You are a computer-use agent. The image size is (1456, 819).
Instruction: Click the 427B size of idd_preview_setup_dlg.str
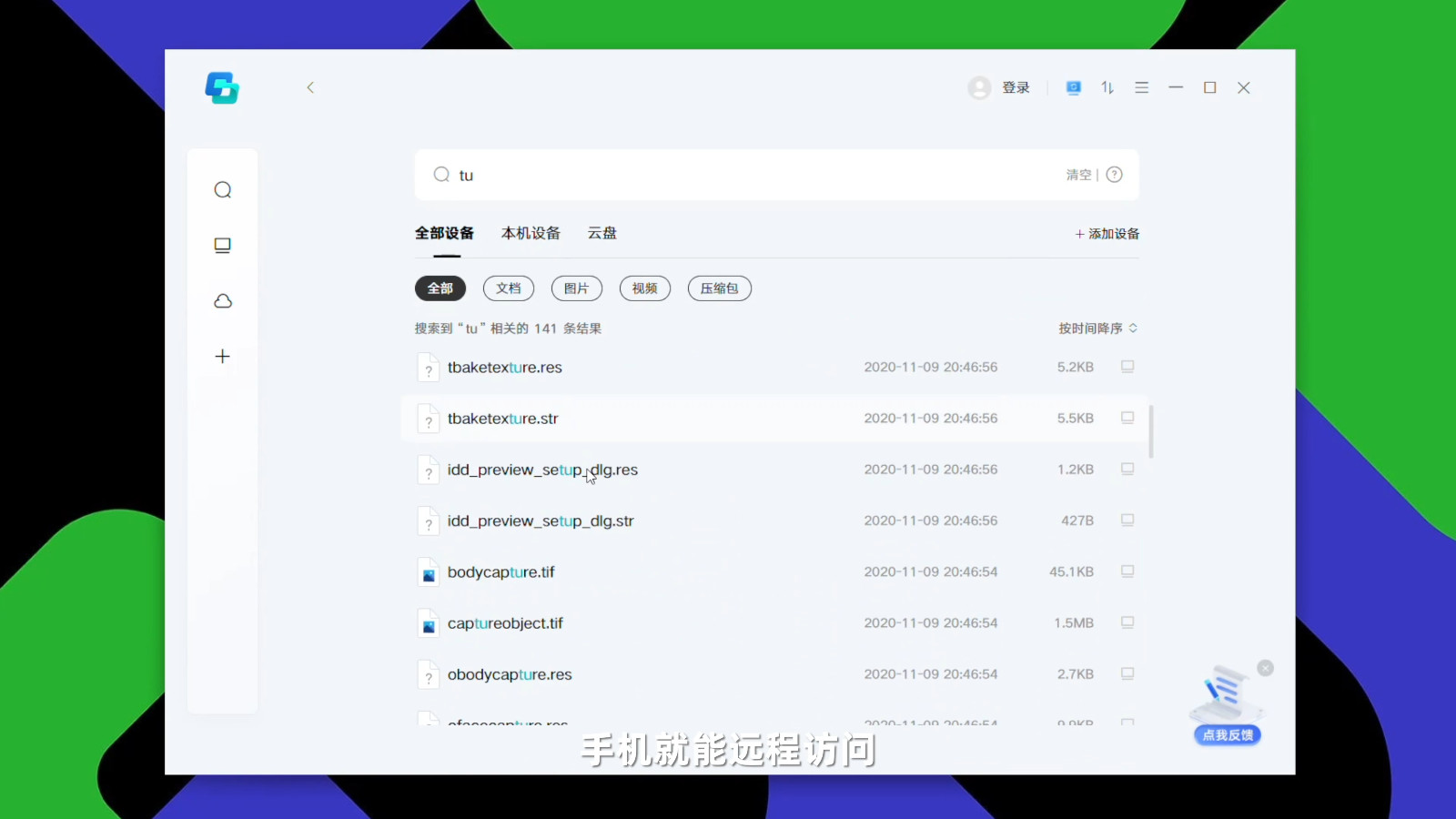pos(1077,521)
